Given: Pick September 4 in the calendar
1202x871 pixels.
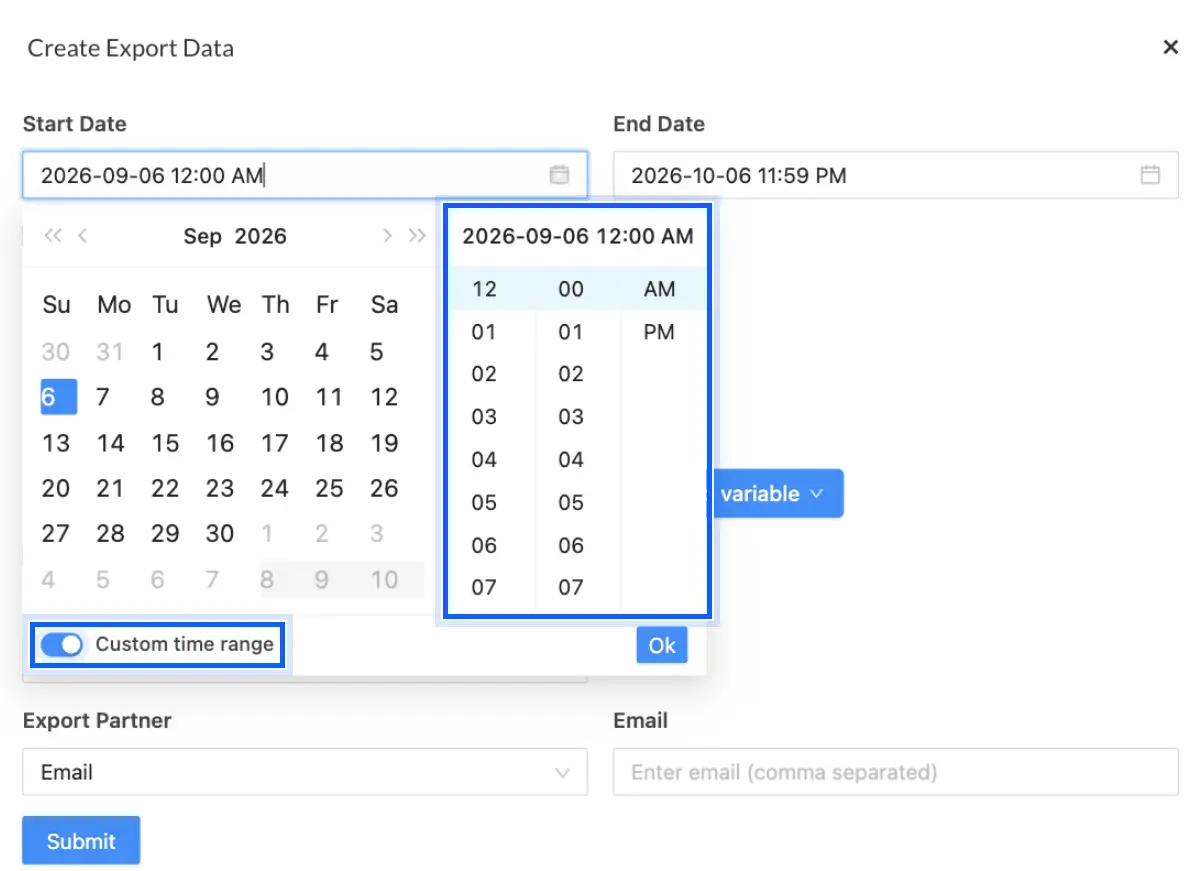Looking at the screenshot, I should pyautogui.click(x=321, y=352).
